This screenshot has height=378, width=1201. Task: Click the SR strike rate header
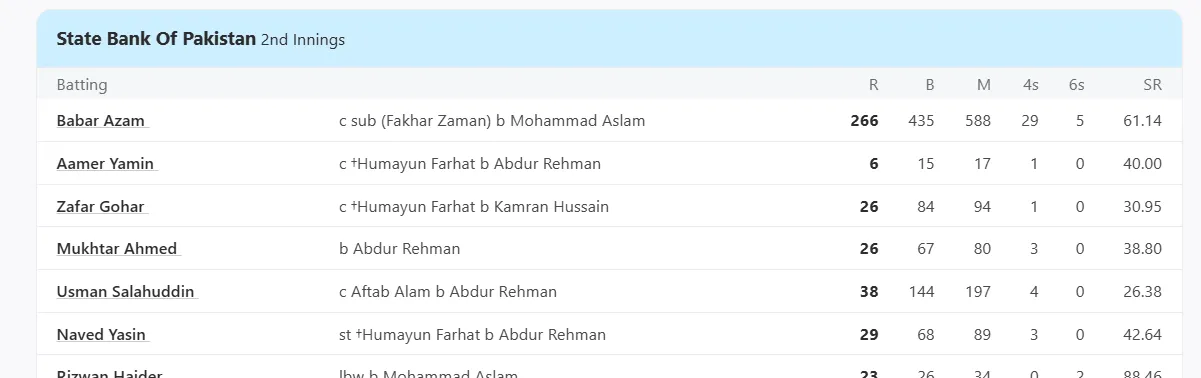click(1153, 85)
